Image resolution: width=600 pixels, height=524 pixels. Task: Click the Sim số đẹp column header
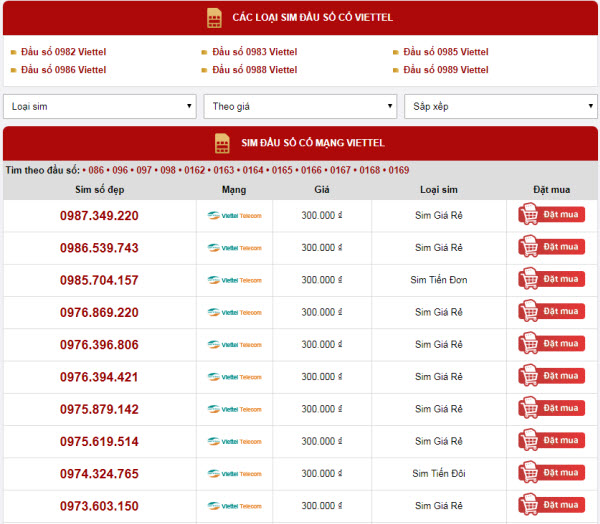tap(99, 189)
